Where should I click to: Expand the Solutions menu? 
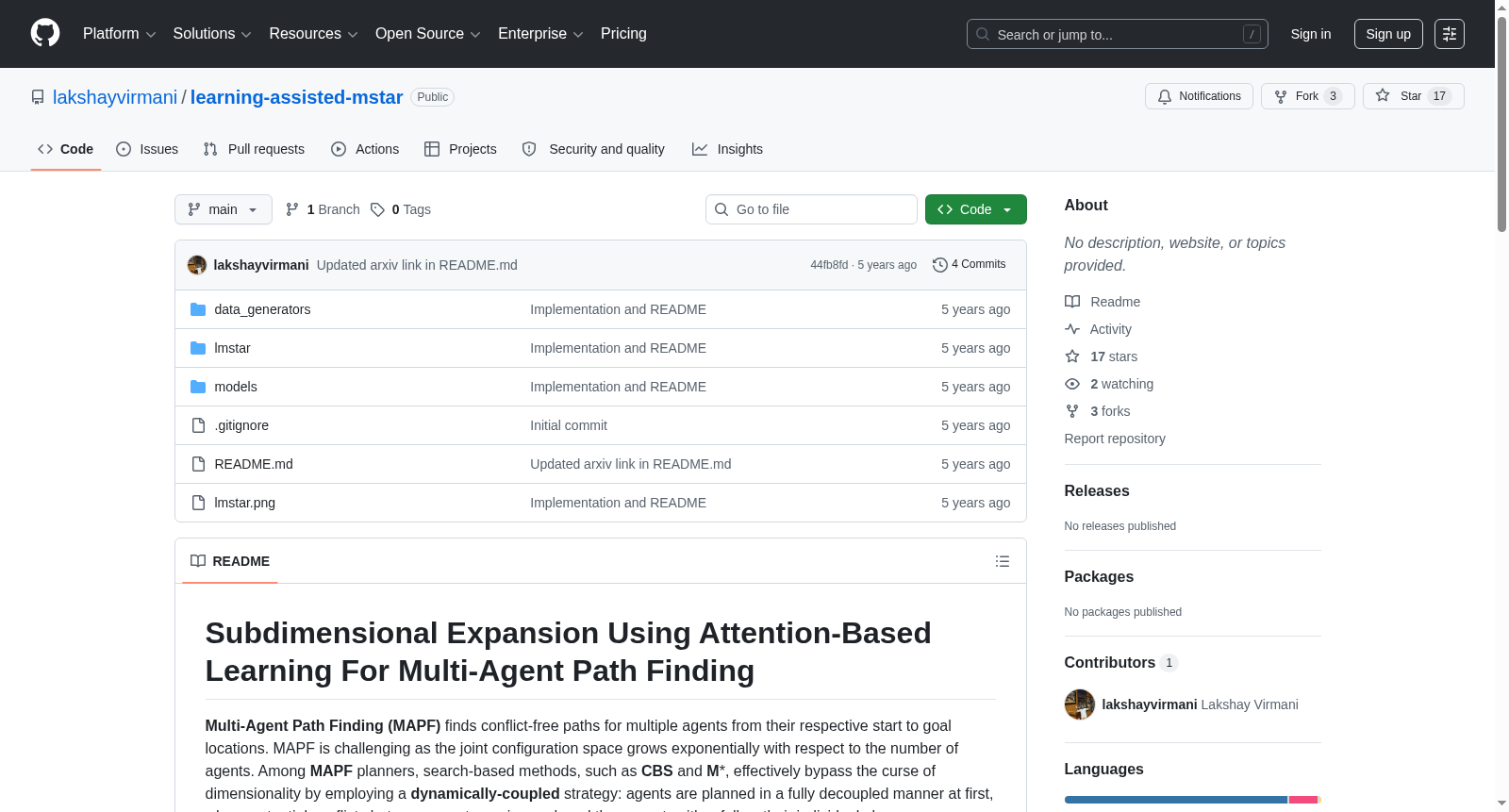(212, 34)
